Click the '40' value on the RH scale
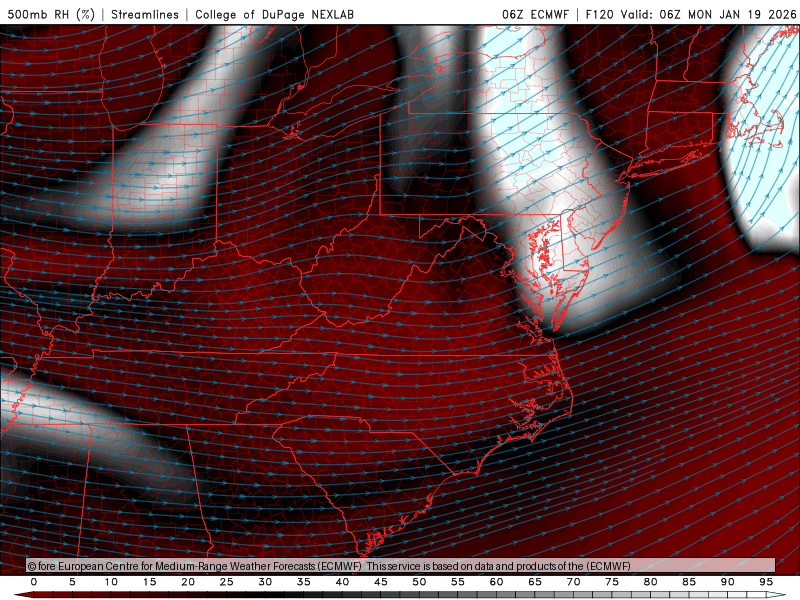 click(342, 582)
